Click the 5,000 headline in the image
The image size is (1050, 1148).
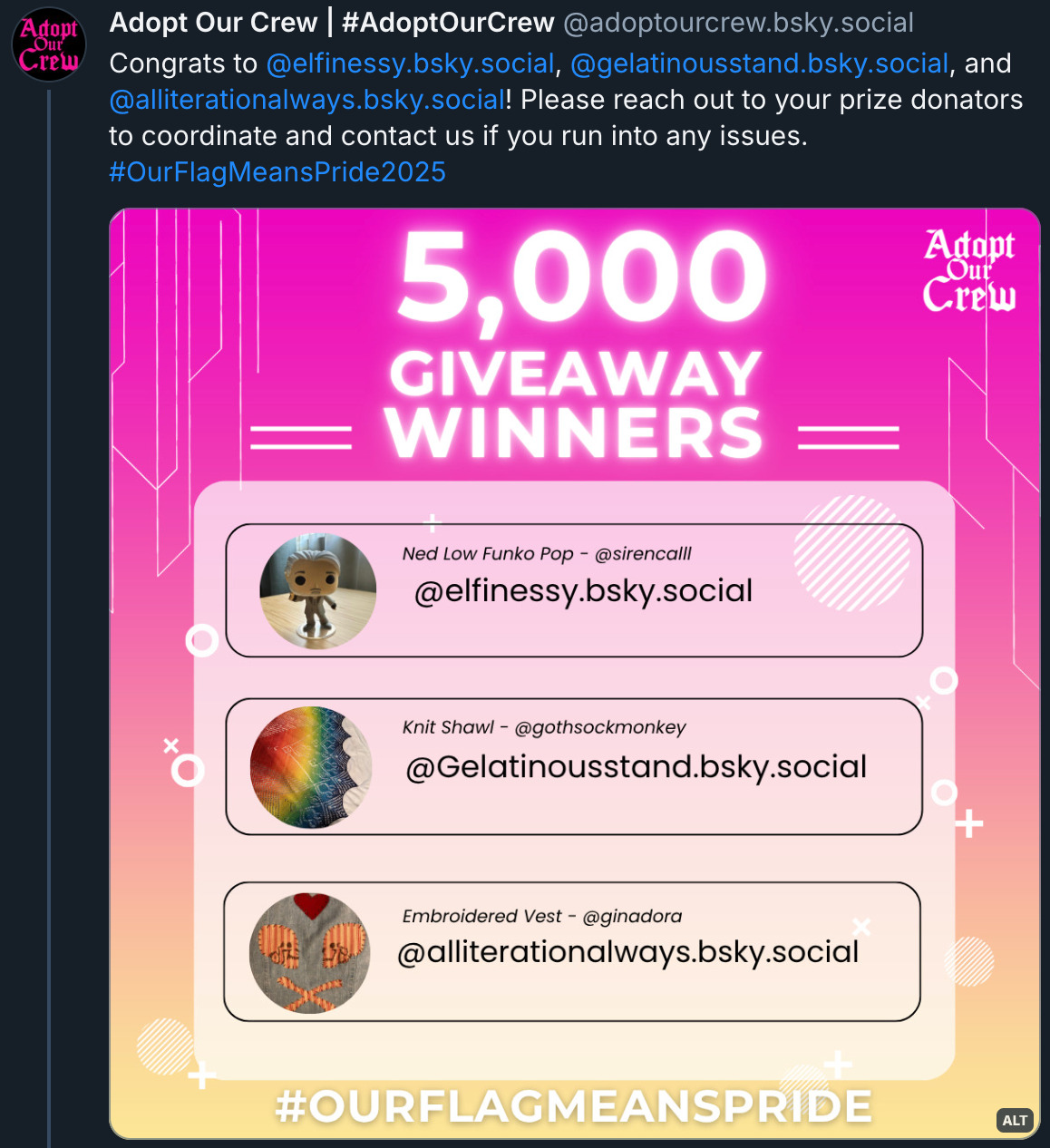tap(583, 276)
